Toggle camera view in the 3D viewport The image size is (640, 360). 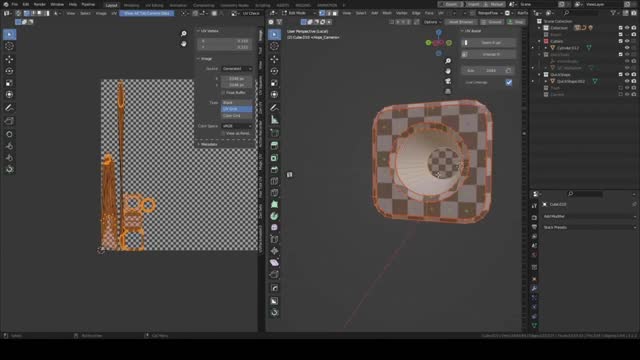tap(448, 81)
